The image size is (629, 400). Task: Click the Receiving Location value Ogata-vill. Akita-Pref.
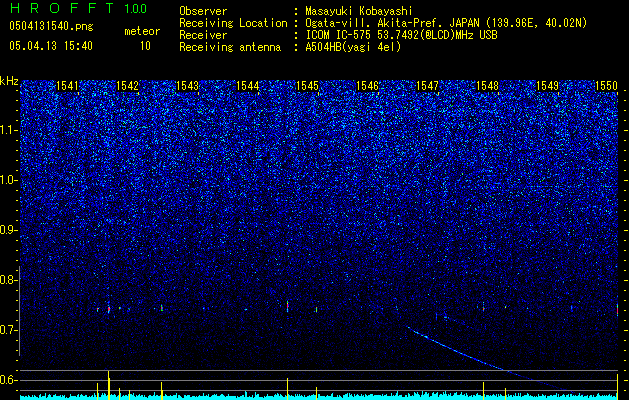tap(446, 23)
